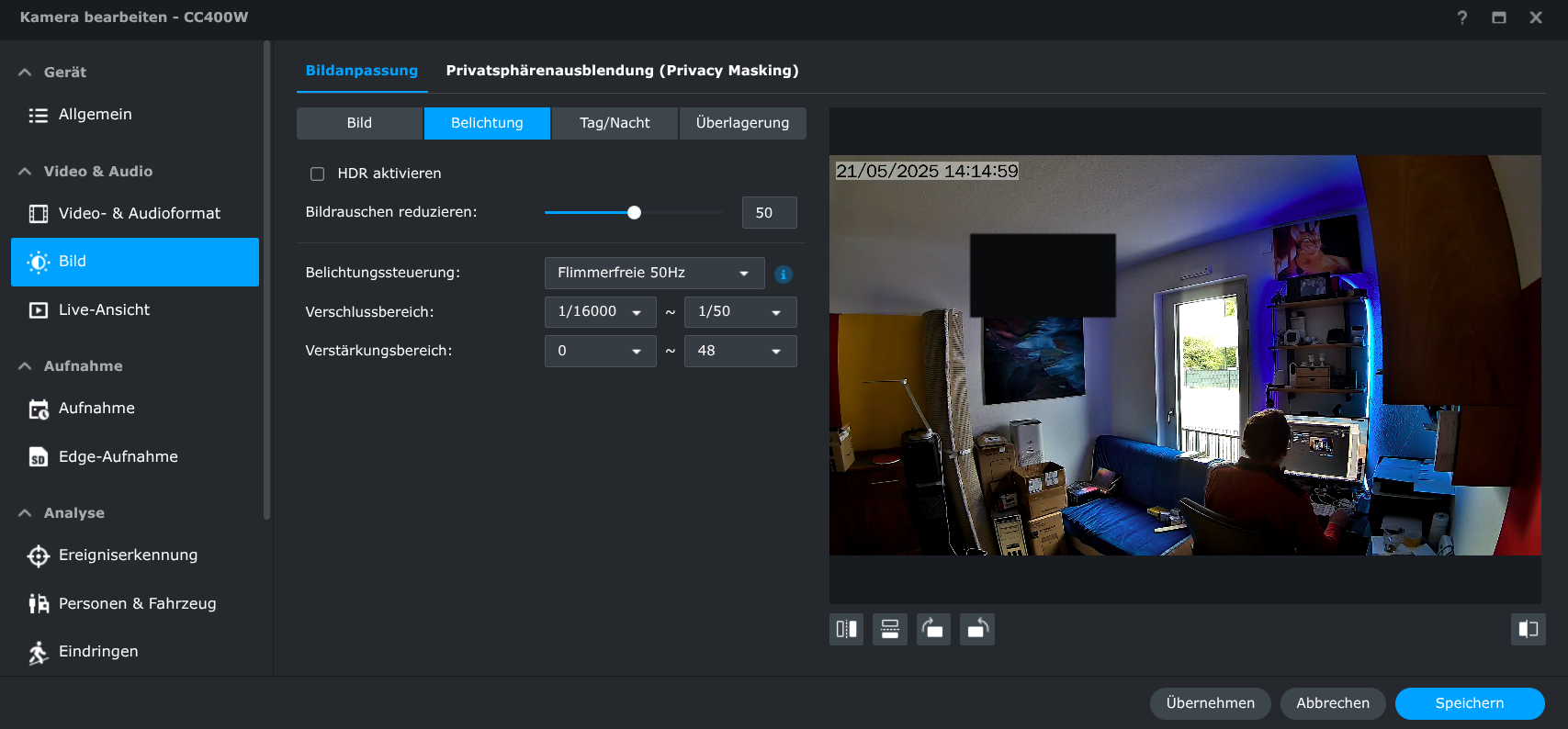Go to Edge-Aufnahme settings
This screenshot has height=729, width=1568.
tap(118, 456)
